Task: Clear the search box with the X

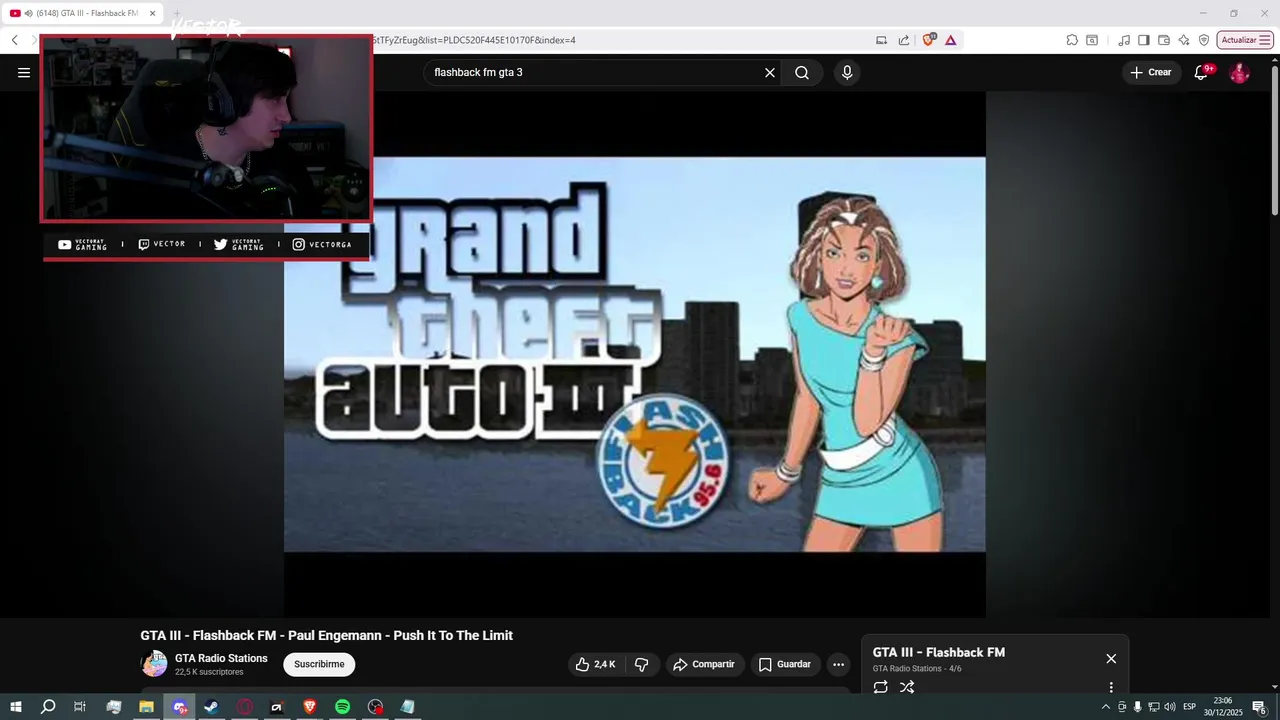Action: click(770, 72)
